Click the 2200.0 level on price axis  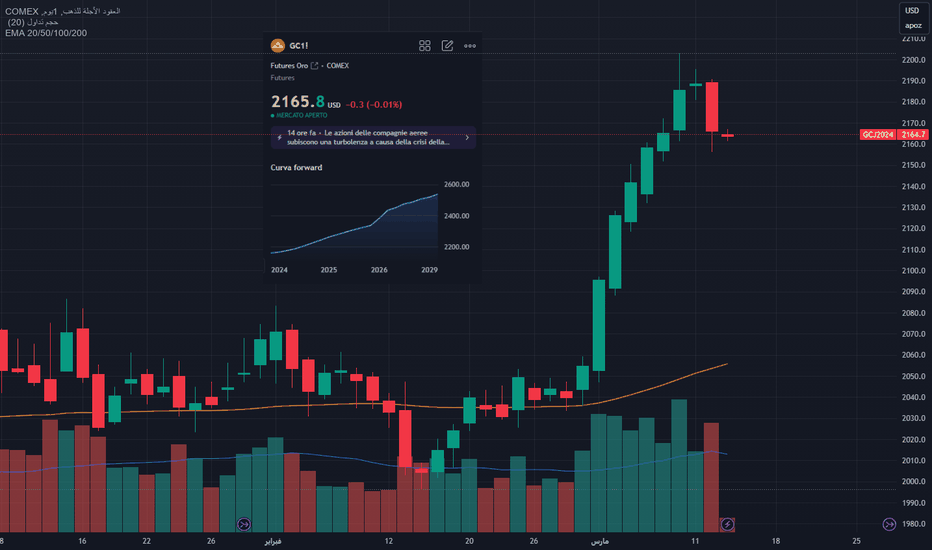click(x=914, y=60)
